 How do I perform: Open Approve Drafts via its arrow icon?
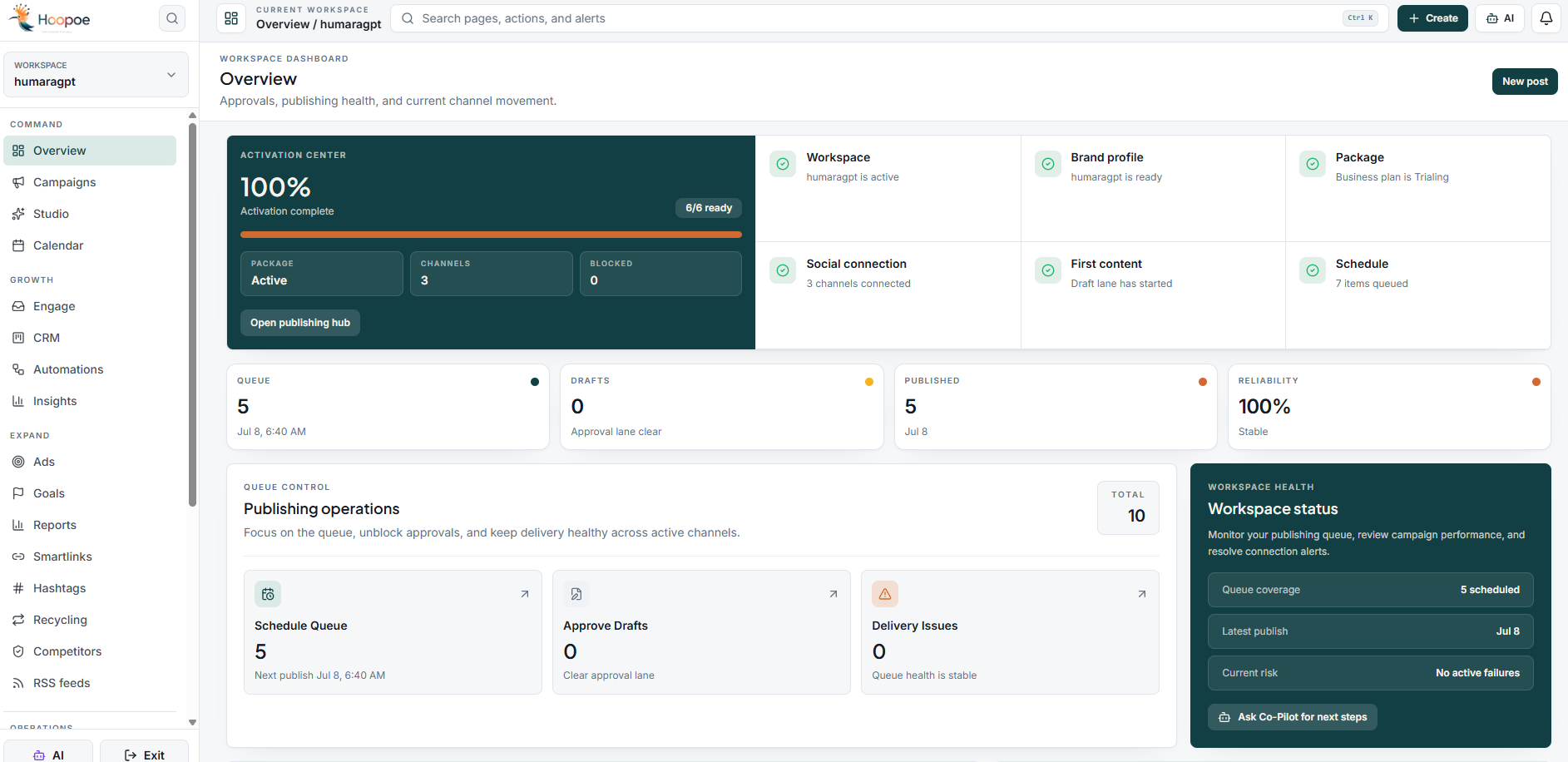[833, 594]
